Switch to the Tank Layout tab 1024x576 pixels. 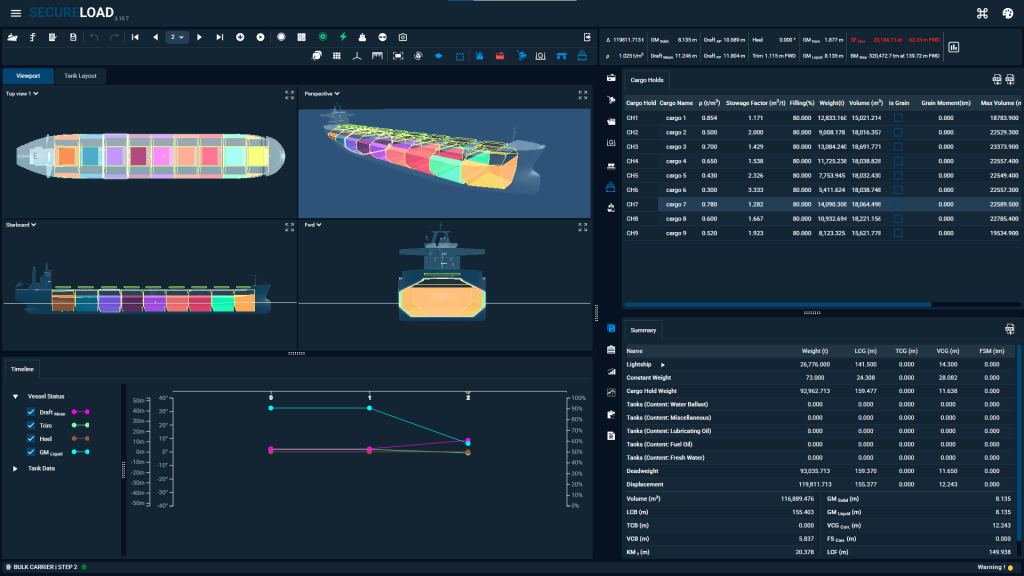pyautogui.click(x=78, y=76)
